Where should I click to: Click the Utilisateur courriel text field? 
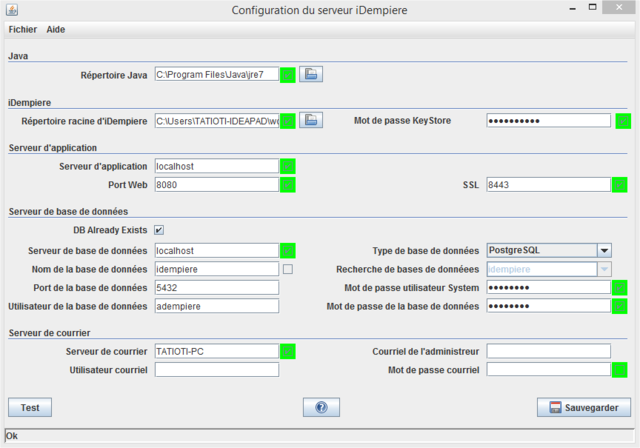217,370
